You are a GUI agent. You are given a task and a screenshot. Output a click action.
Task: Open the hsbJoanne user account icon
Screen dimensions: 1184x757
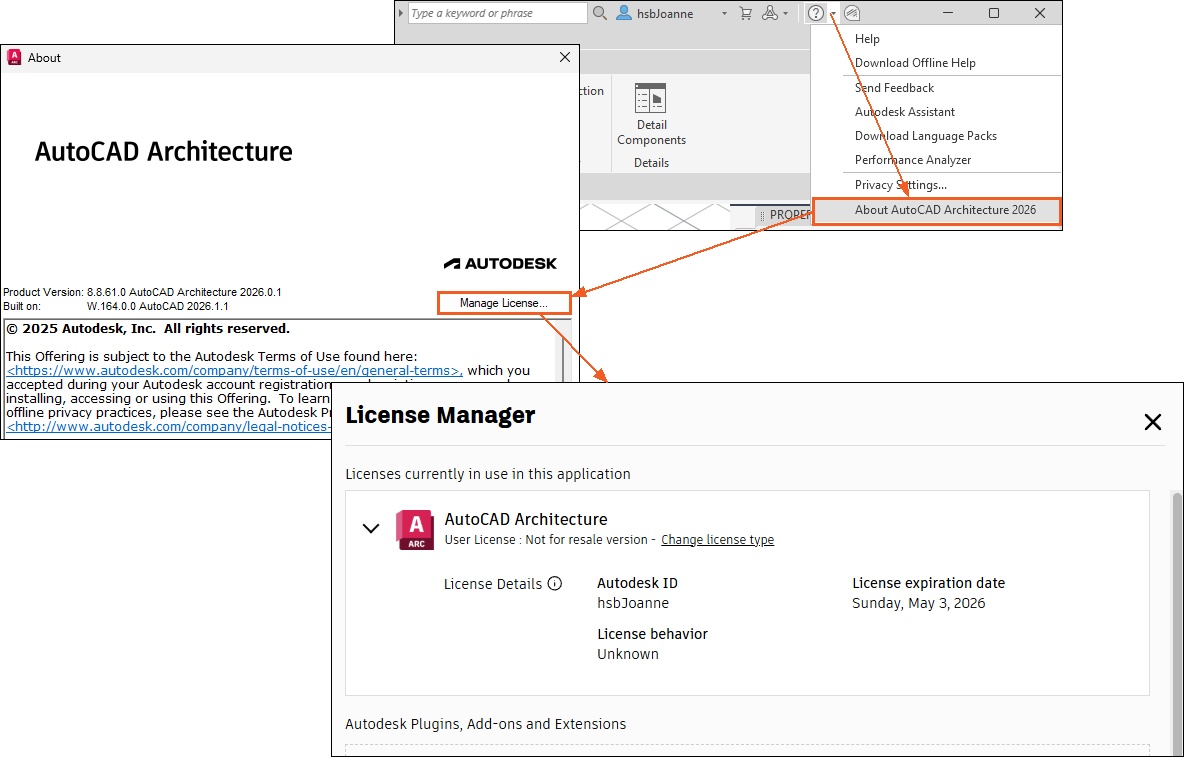coord(624,13)
